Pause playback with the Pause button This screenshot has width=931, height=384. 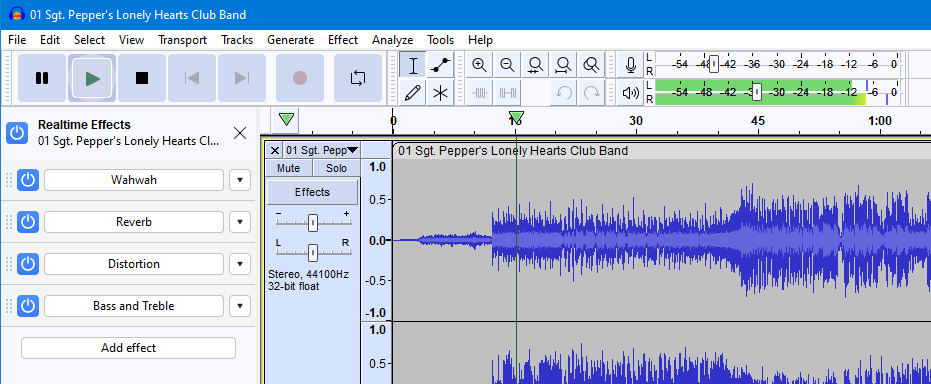[42, 78]
